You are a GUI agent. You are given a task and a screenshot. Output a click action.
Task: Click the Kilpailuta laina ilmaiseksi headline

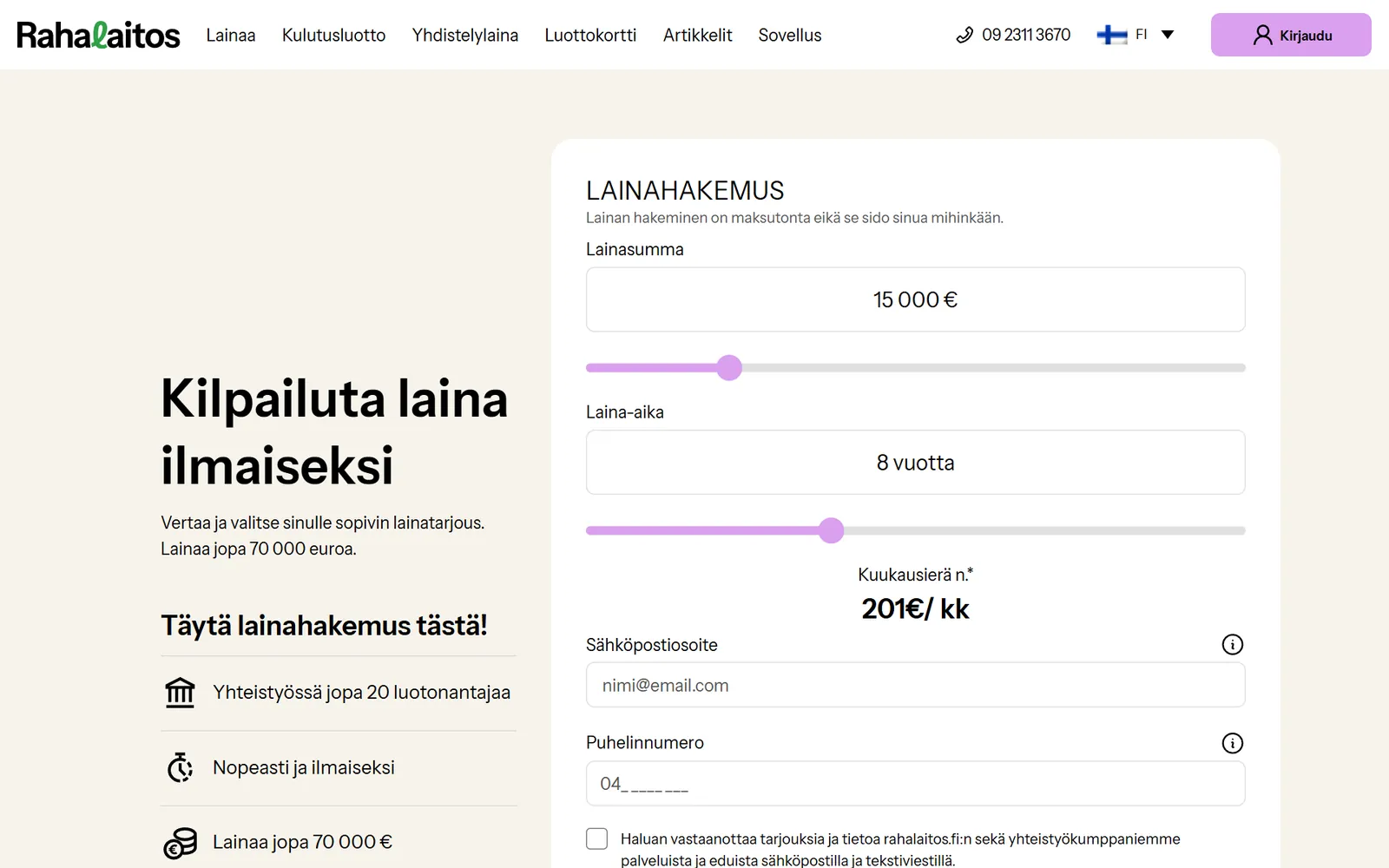coord(334,431)
